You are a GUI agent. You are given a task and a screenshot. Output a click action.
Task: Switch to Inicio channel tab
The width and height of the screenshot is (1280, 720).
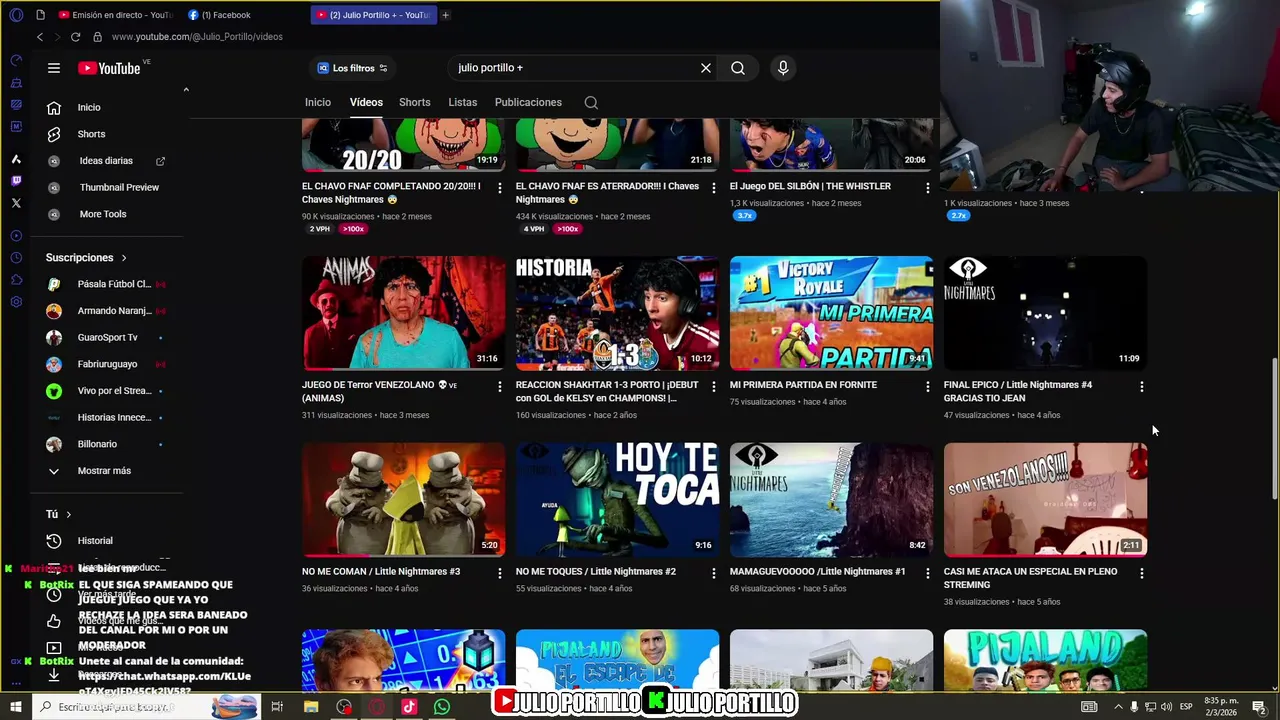pyautogui.click(x=318, y=102)
